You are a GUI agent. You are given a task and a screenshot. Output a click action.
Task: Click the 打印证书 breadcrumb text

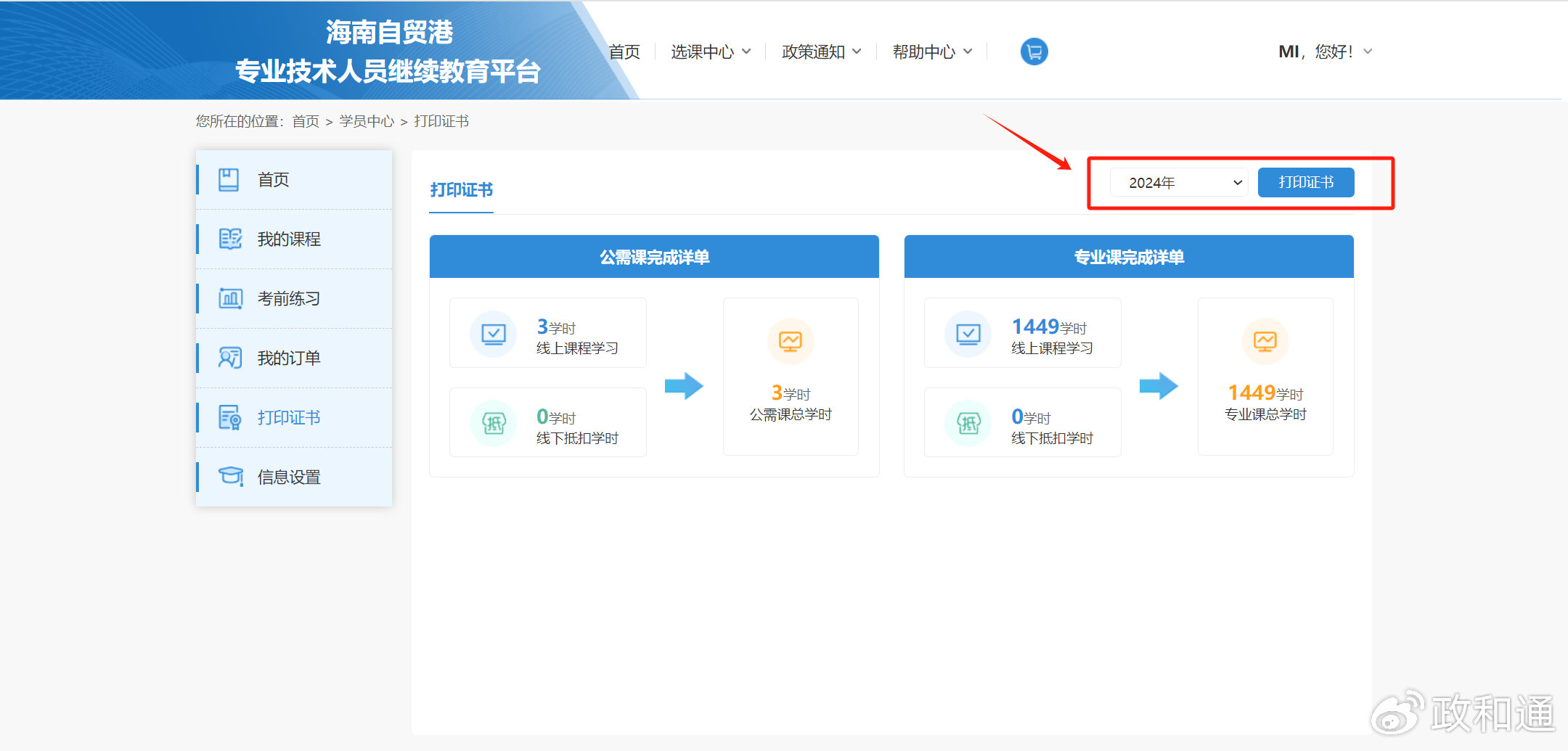441,121
